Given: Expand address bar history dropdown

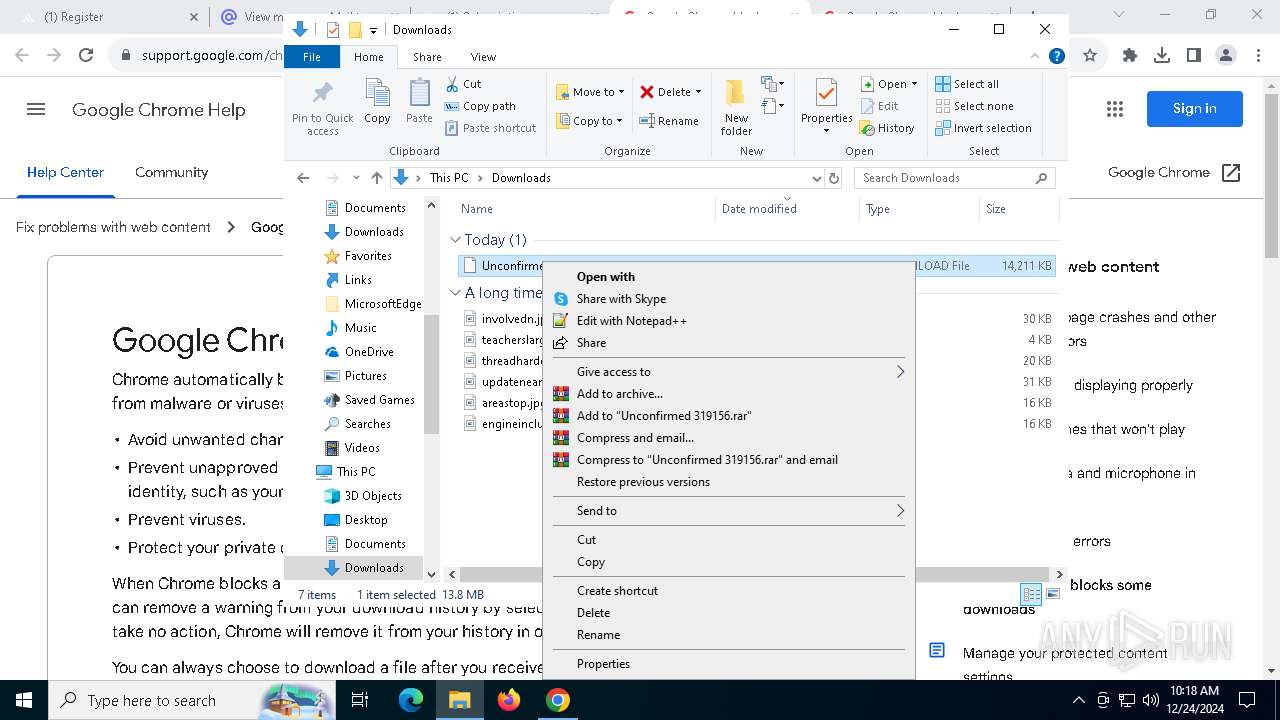Looking at the screenshot, I should click(816, 178).
